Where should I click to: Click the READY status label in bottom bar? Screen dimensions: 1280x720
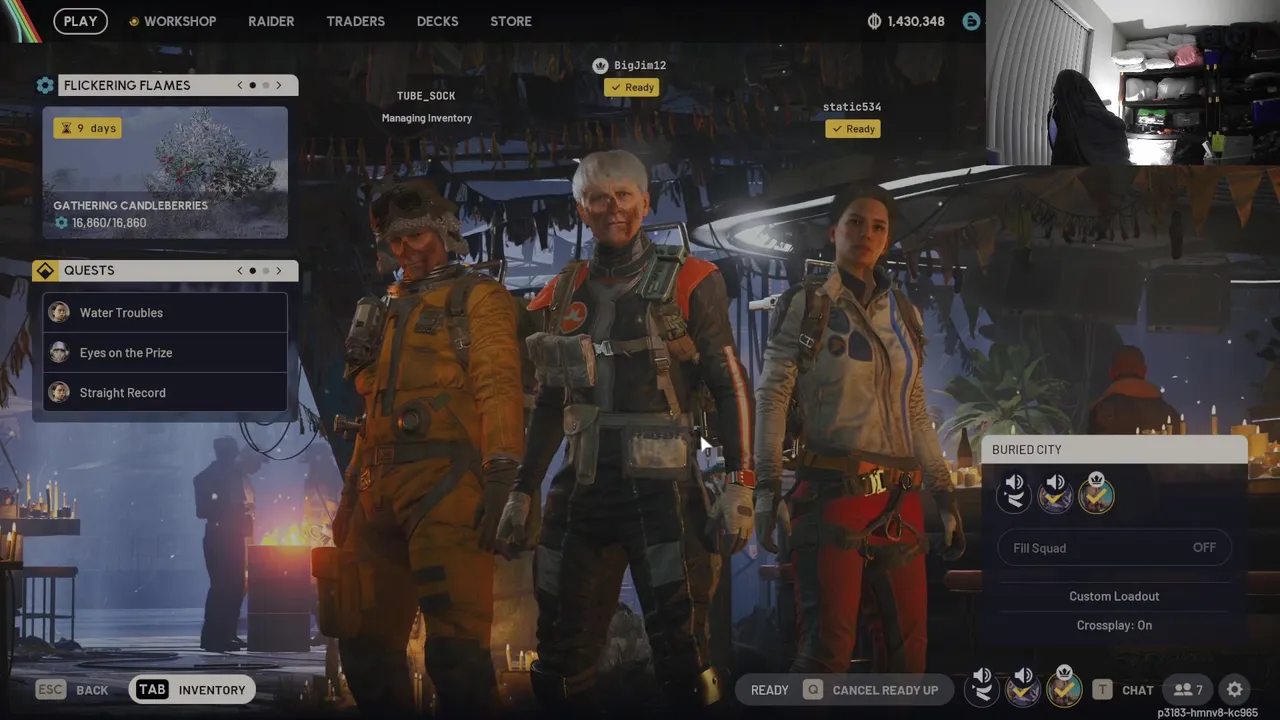[x=770, y=690]
